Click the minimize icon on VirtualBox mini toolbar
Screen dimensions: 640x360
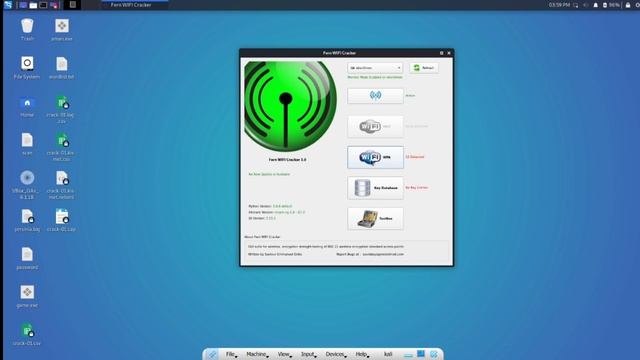408,355
